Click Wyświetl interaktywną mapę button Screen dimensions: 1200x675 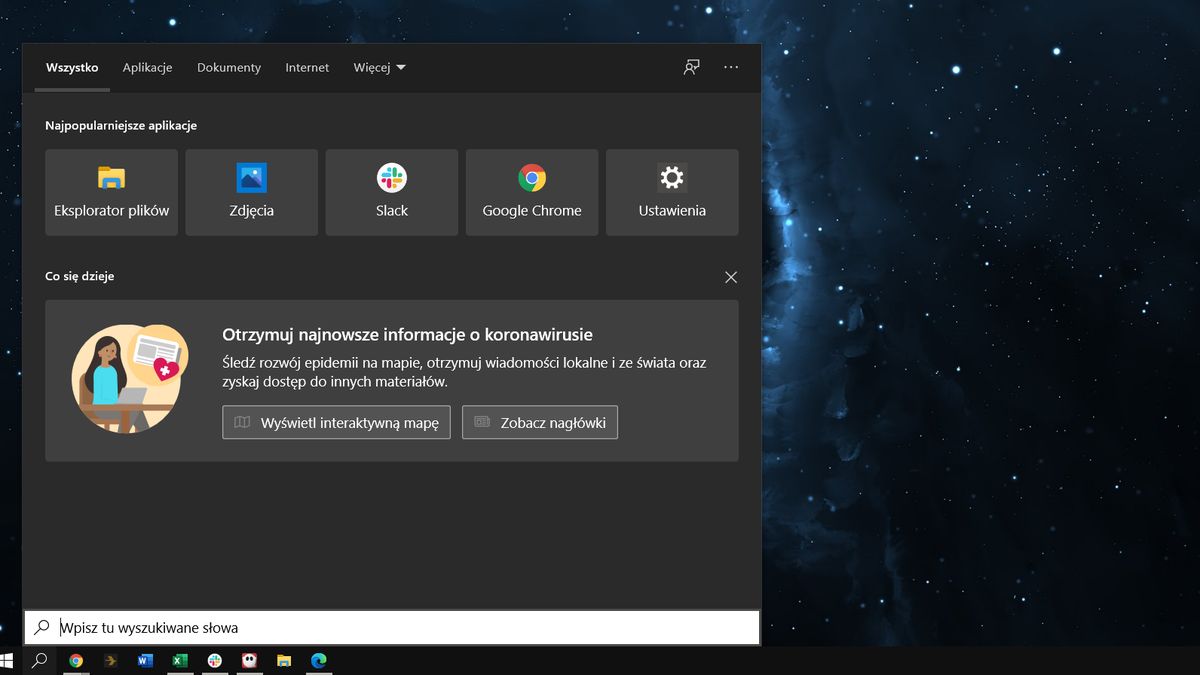(x=336, y=422)
